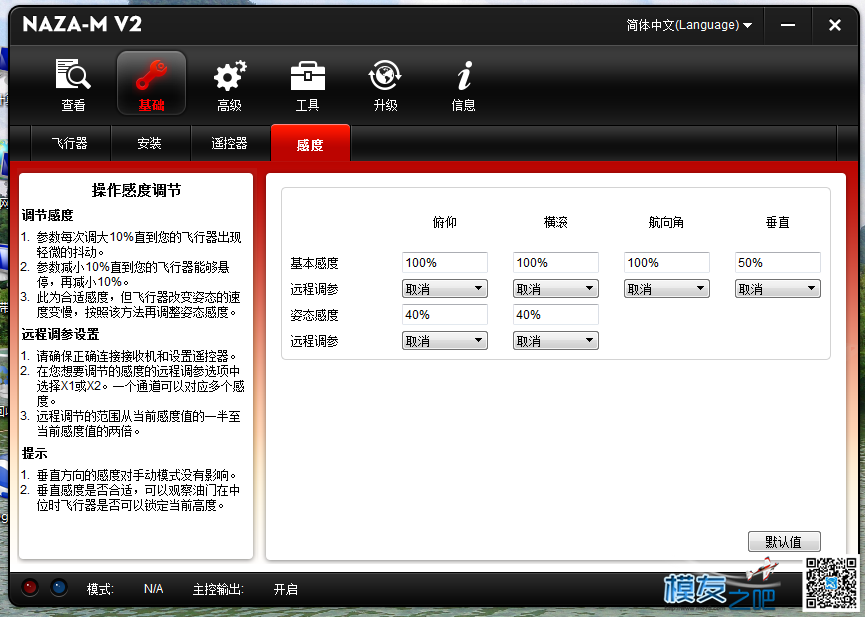Click the 提示 section heading
The width and height of the screenshot is (865, 617).
(34, 454)
